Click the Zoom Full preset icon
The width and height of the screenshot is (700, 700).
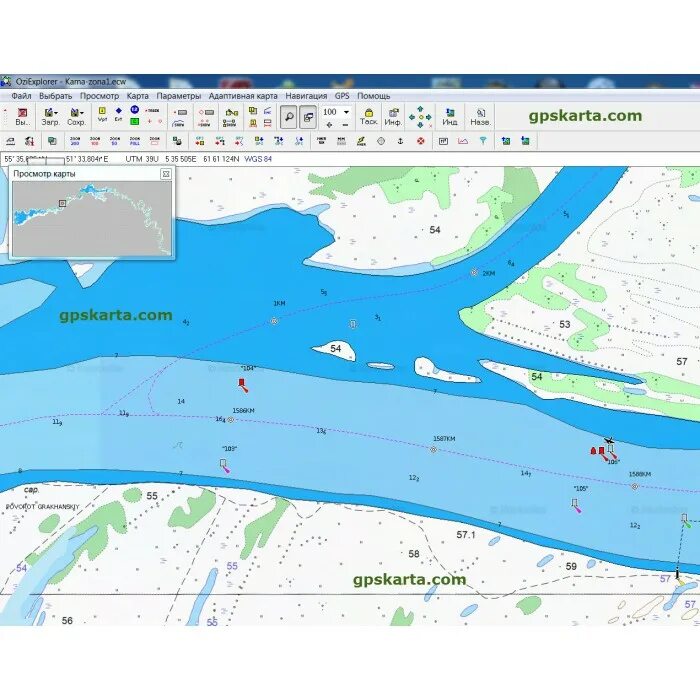pos(134,141)
